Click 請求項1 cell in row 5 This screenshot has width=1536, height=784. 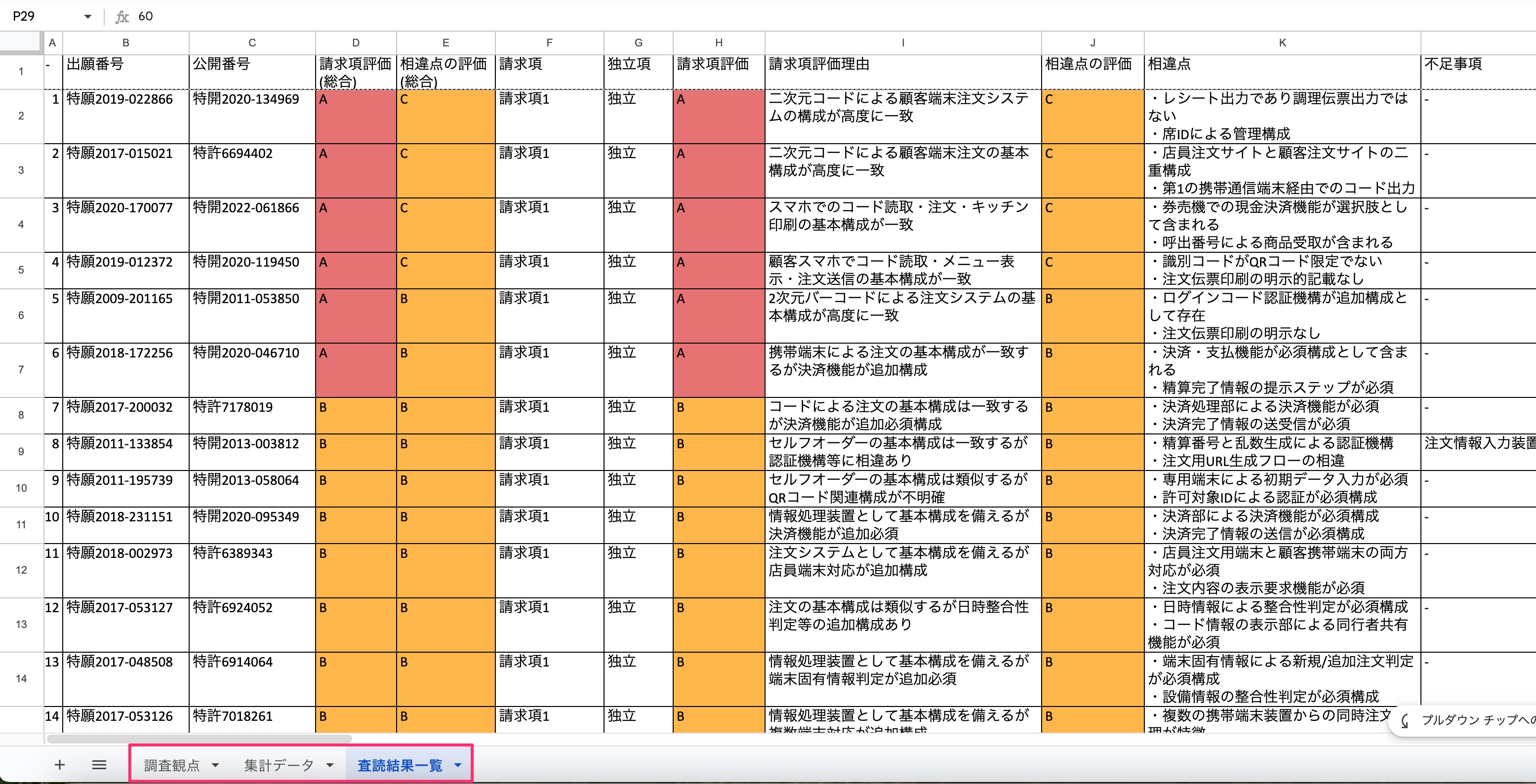click(549, 270)
